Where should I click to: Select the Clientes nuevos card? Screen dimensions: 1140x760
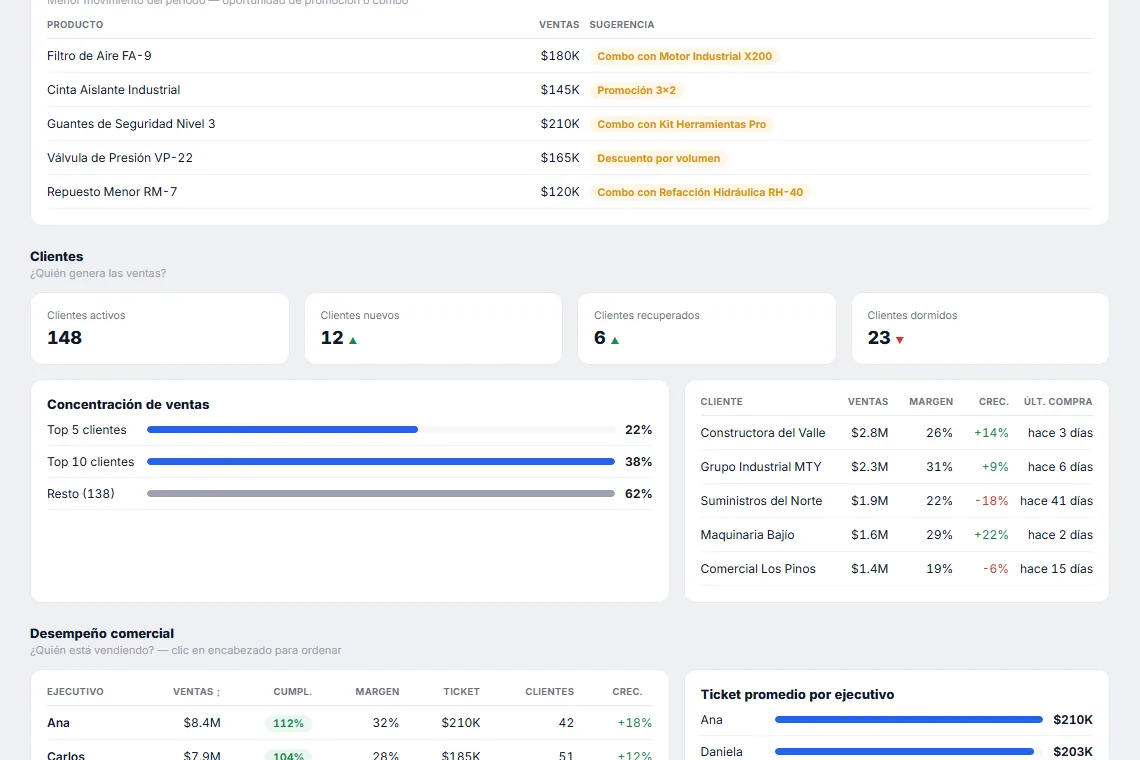pos(433,329)
